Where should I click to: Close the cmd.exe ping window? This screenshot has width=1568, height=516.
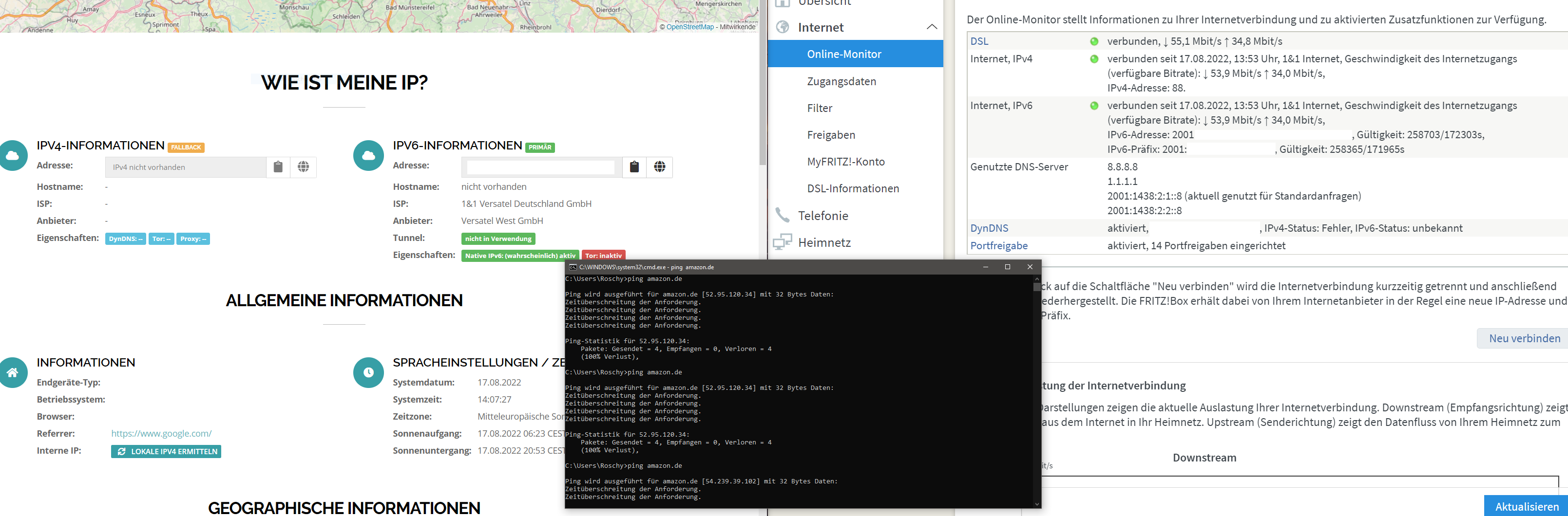click(1030, 267)
